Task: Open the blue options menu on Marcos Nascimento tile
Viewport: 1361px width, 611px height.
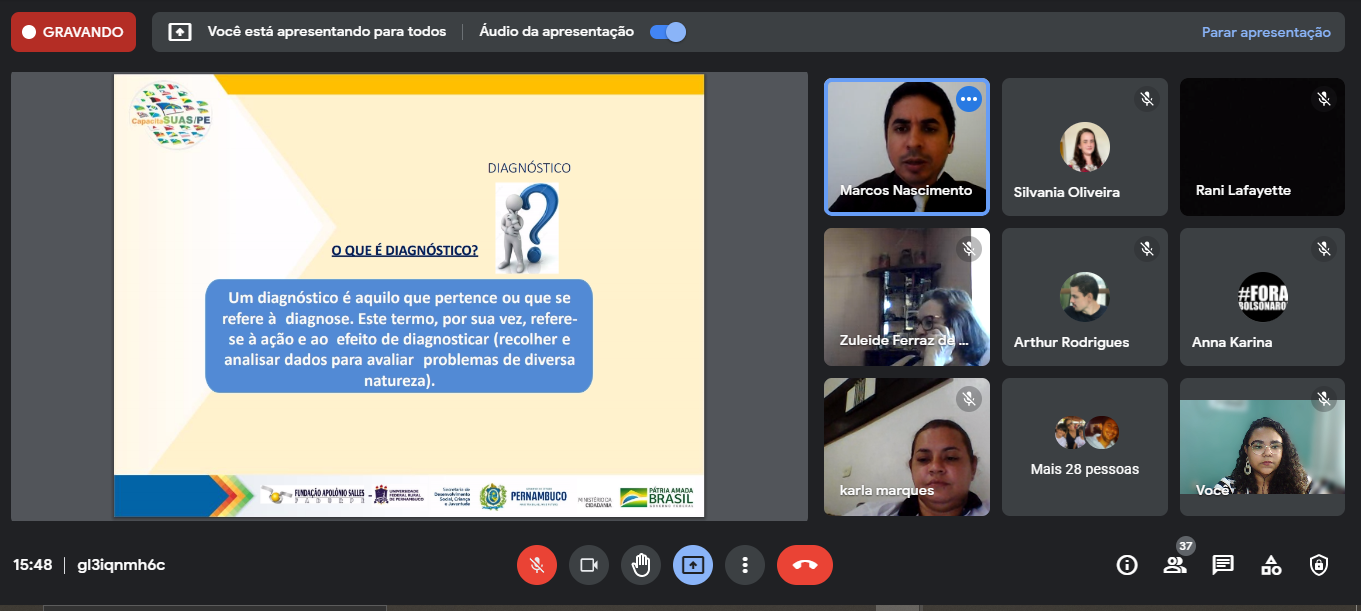Action: (968, 99)
